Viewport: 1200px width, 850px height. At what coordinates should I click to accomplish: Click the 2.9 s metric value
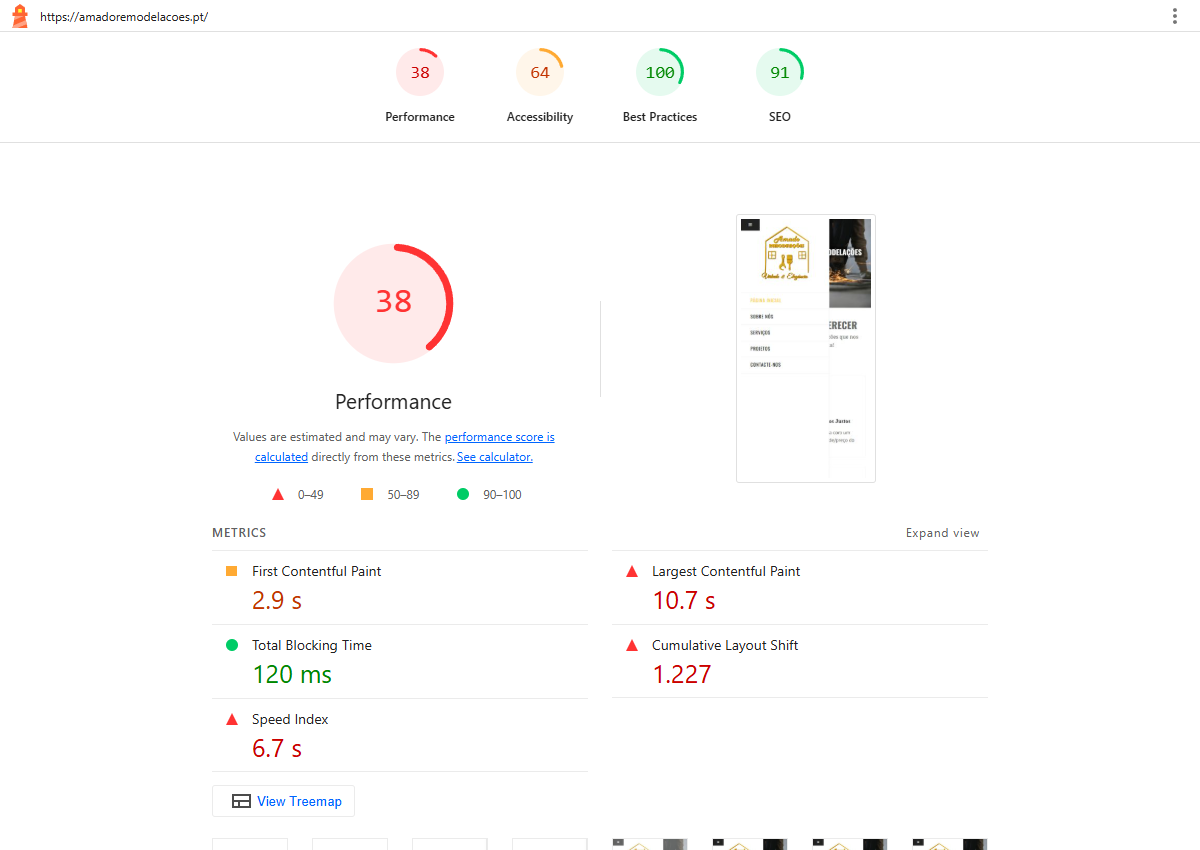coord(277,600)
